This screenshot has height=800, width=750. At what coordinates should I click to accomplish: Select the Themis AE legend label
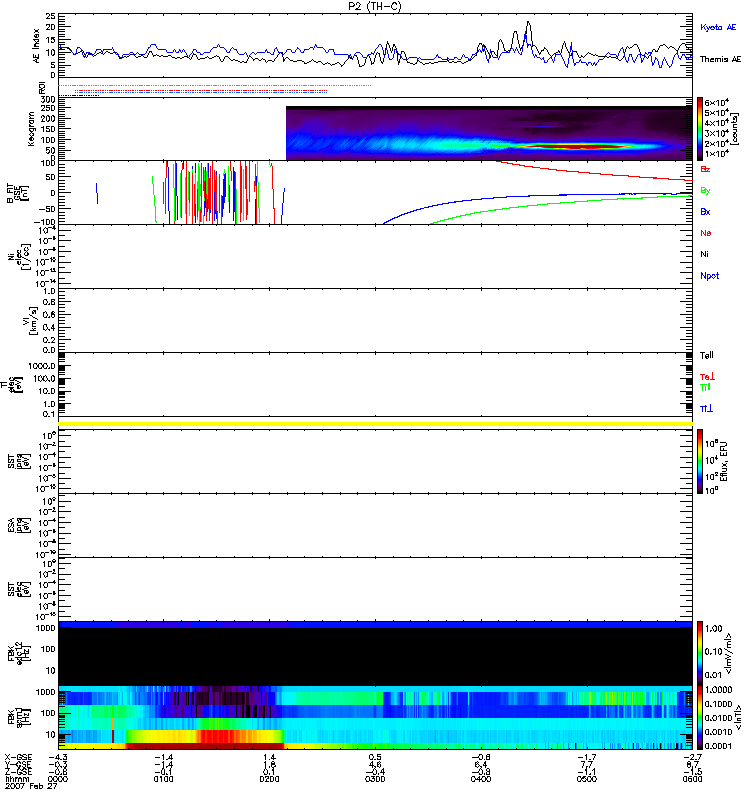[720, 60]
